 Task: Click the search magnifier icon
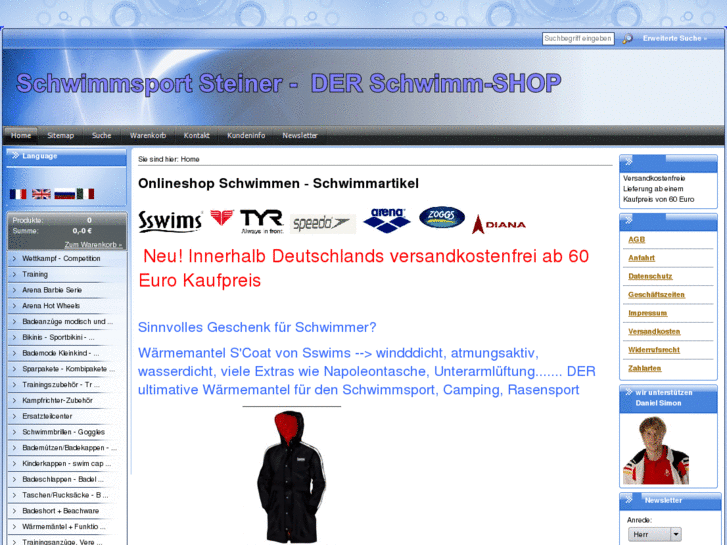627,38
